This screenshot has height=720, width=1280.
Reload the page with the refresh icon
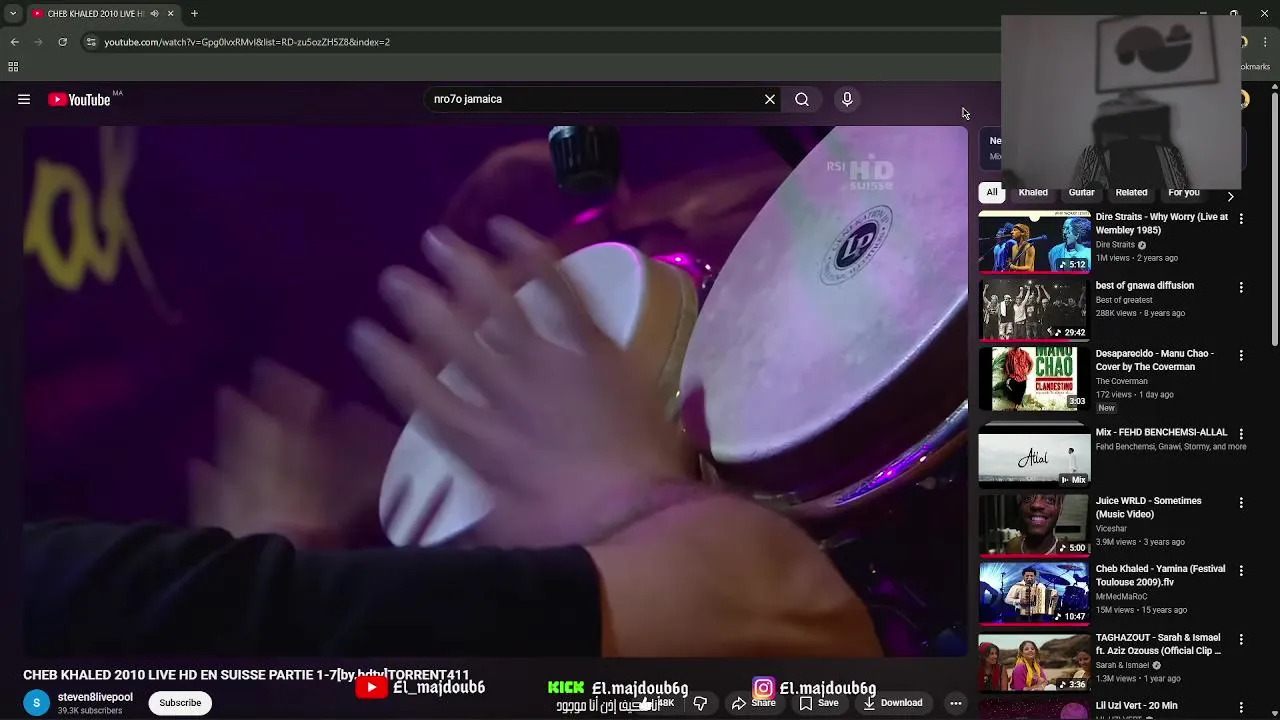(62, 42)
